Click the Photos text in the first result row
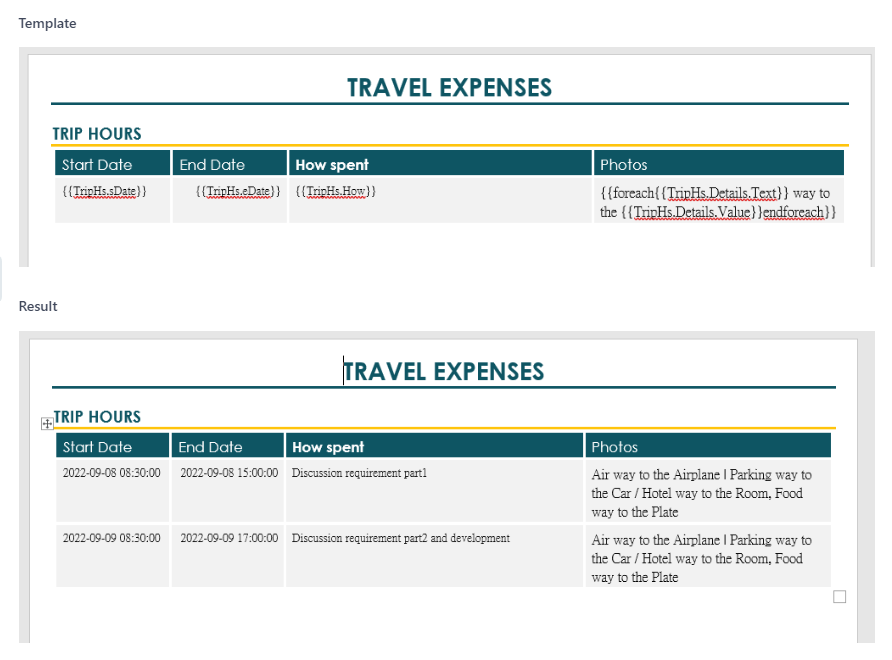The height and width of the screenshot is (660, 892). tap(701, 493)
